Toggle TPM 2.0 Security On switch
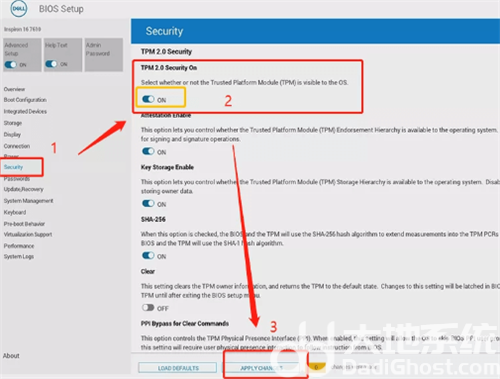The height and width of the screenshot is (379, 500). [x=148, y=99]
